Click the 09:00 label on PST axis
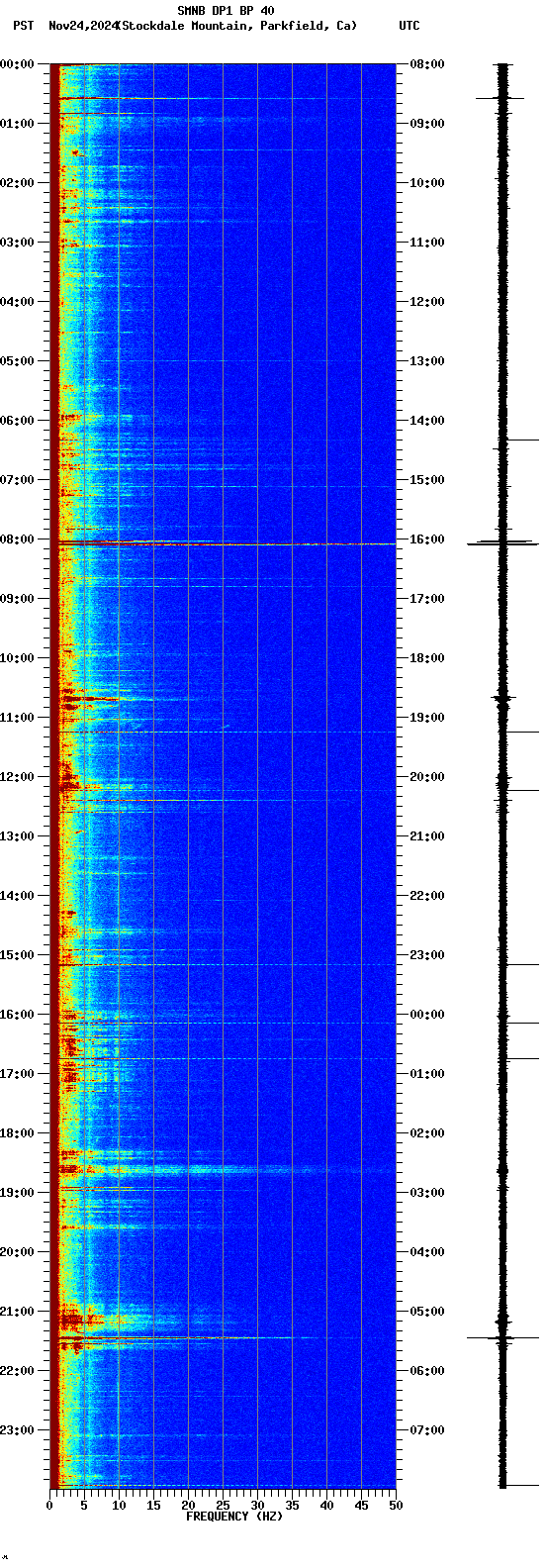This screenshot has height=1568, width=546. pos(17,599)
